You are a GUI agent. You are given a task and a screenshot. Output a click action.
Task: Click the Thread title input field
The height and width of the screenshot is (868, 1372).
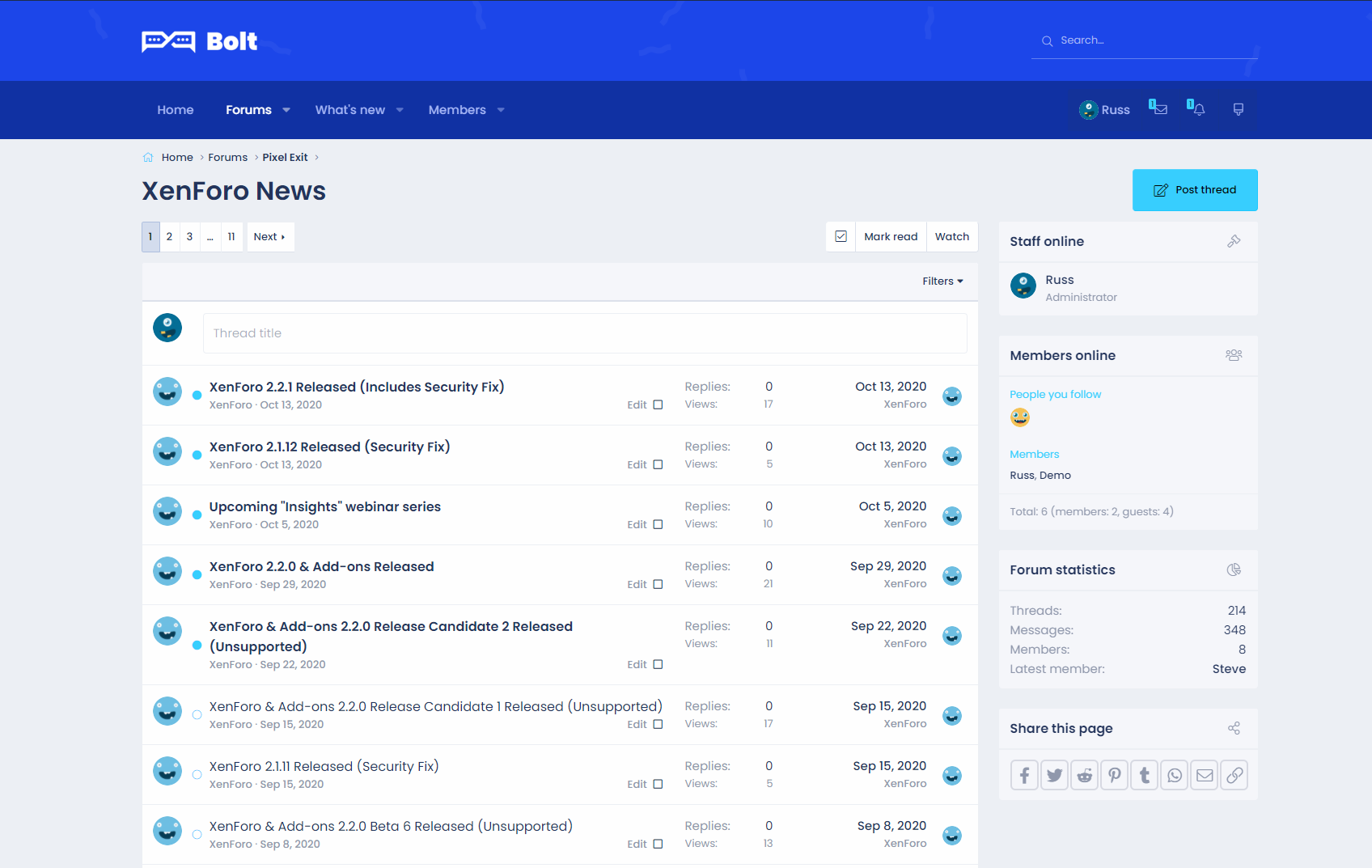coord(584,333)
